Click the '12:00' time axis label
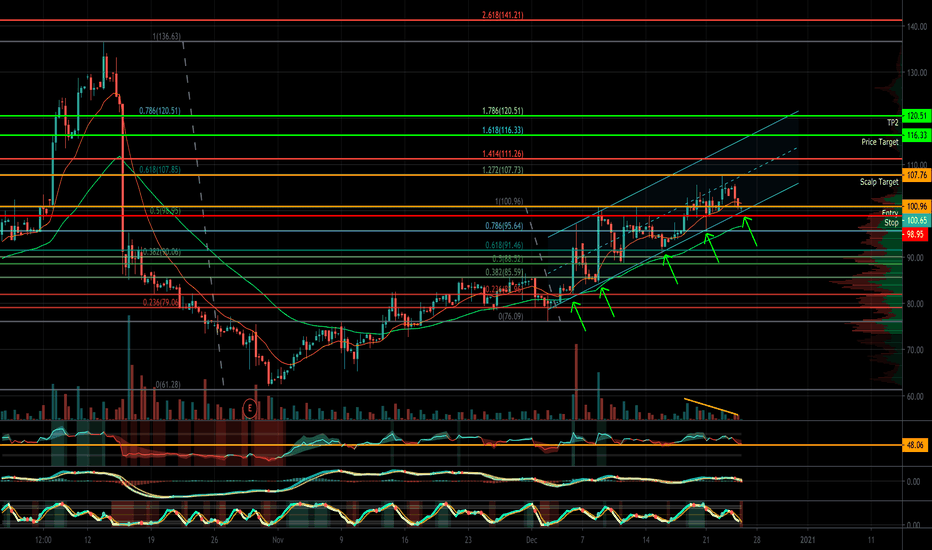This screenshot has height=550, width=932. point(43,540)
